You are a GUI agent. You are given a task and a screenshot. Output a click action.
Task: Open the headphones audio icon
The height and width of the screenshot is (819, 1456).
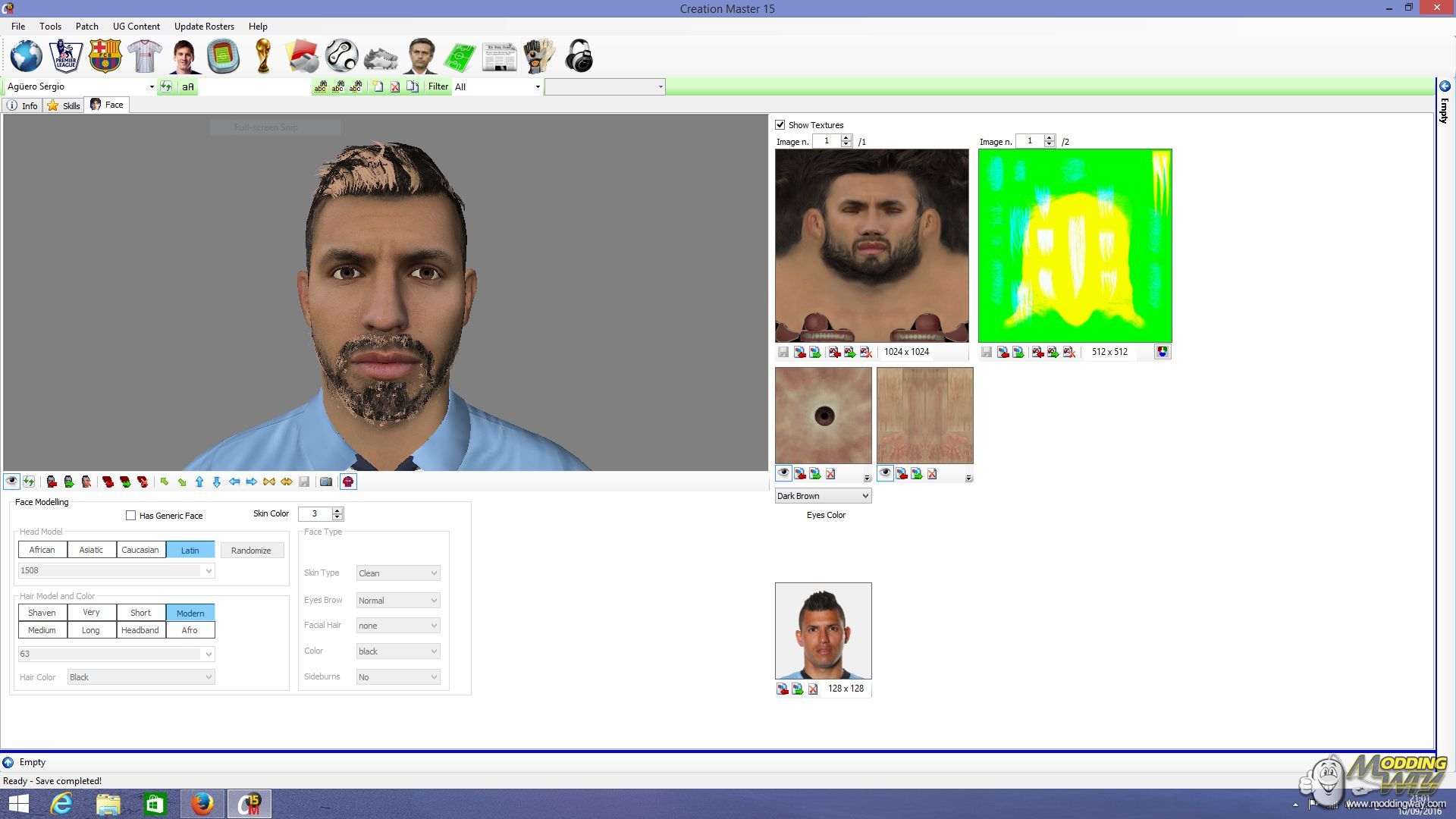pyautogui.click(x=579, y=56)
